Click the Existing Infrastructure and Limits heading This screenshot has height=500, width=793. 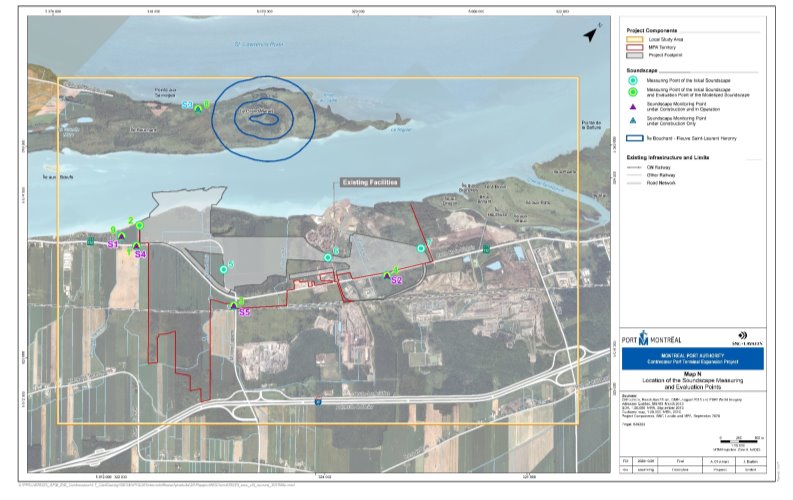(668, 157)
